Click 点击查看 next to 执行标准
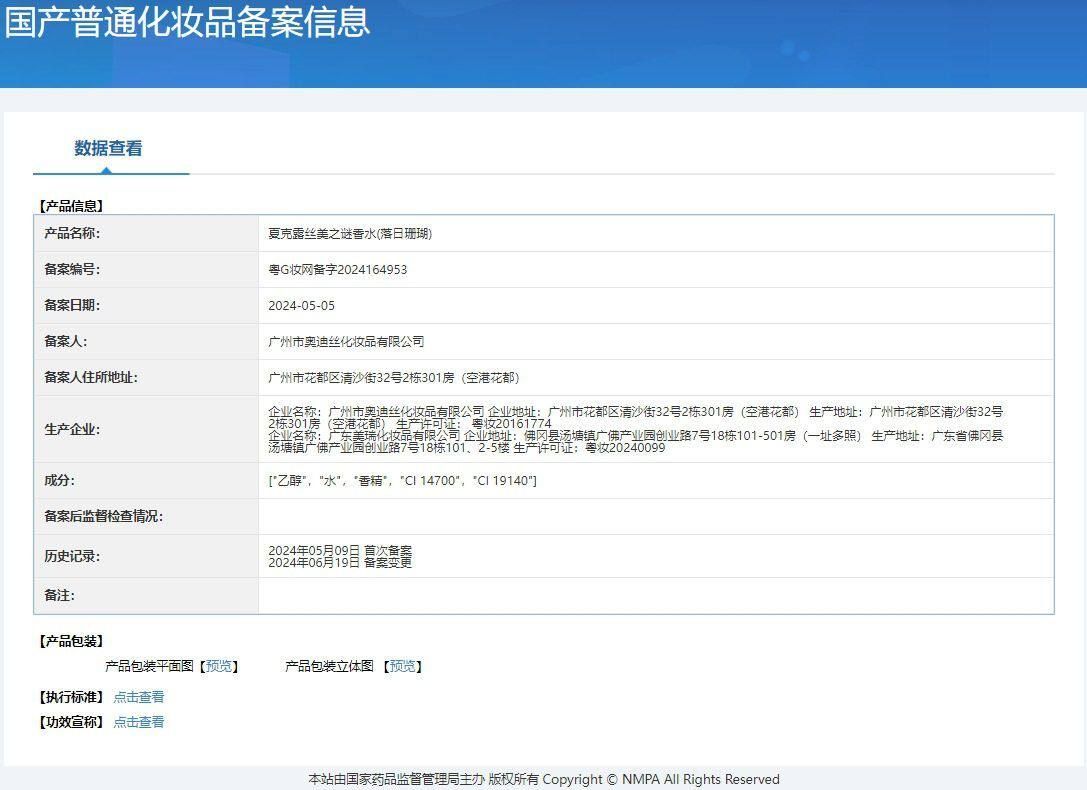 coord(139,697)
